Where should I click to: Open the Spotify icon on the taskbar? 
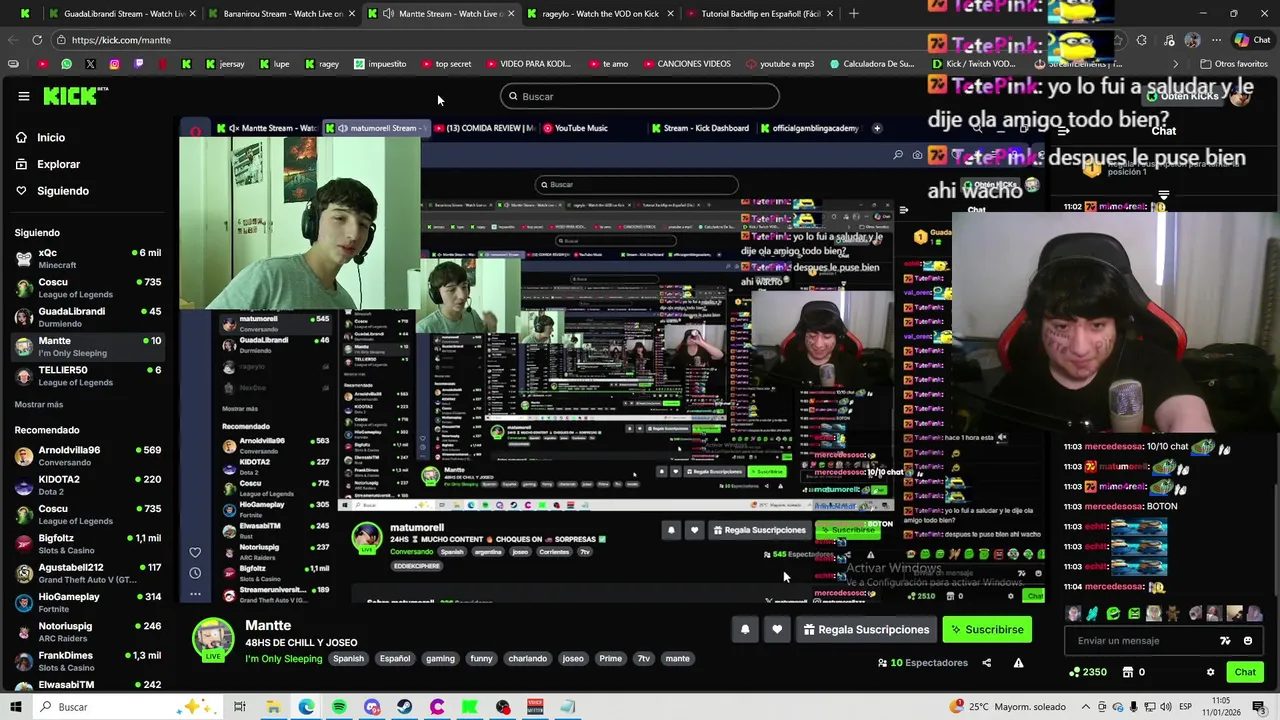(x=339, y=707)
